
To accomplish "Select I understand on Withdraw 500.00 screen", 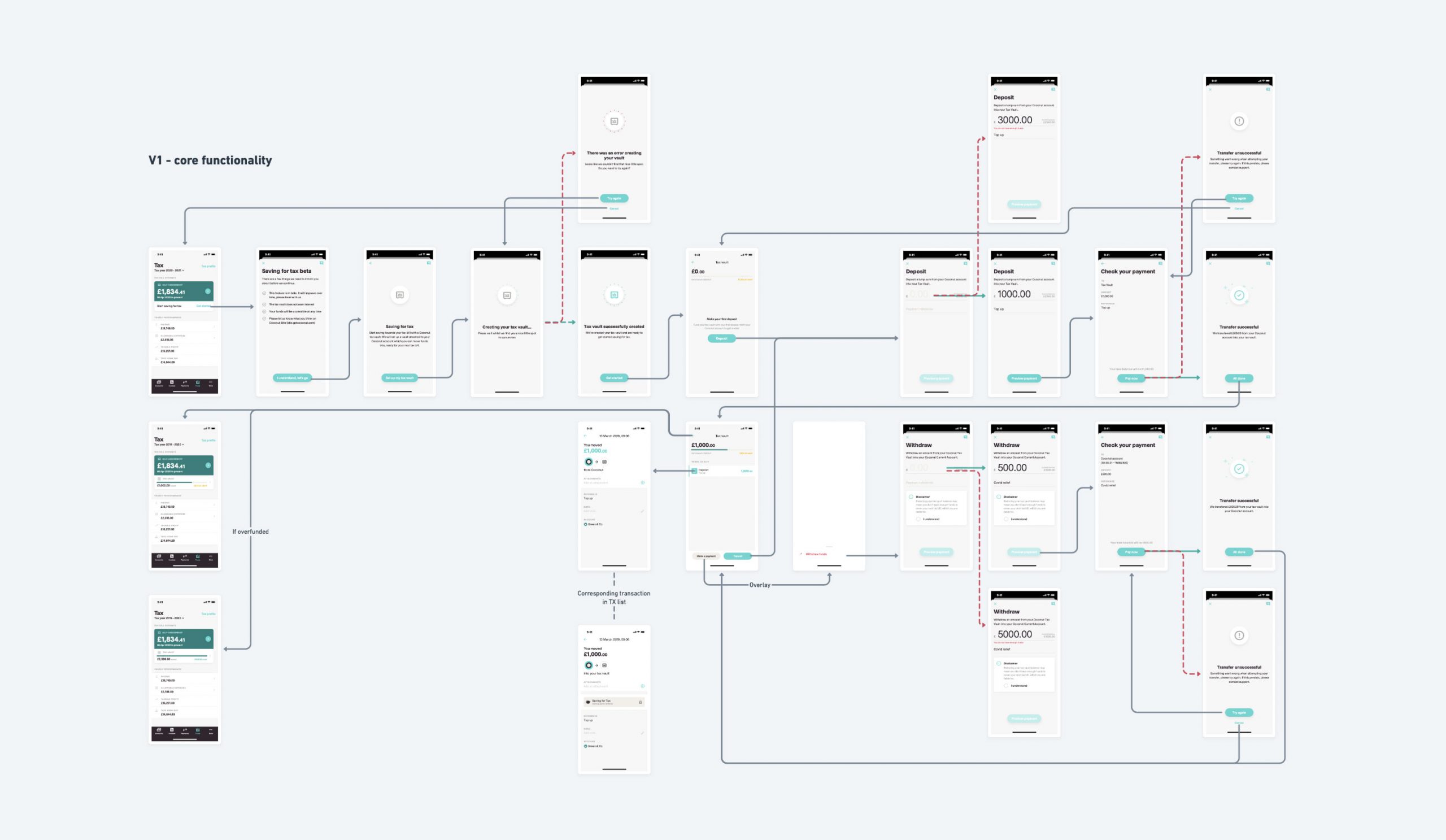I will (1006, 519).
